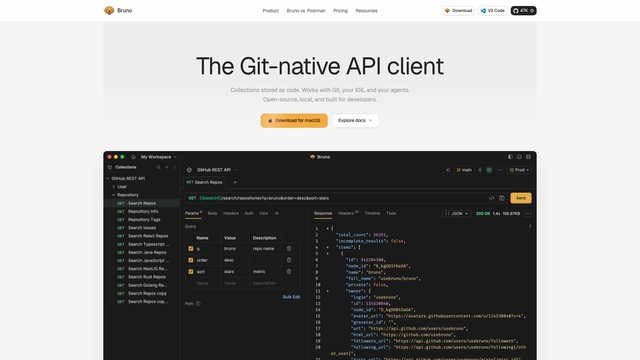Open the Product menu in the site nav
The image size is (640, 360).
[271, 11]
